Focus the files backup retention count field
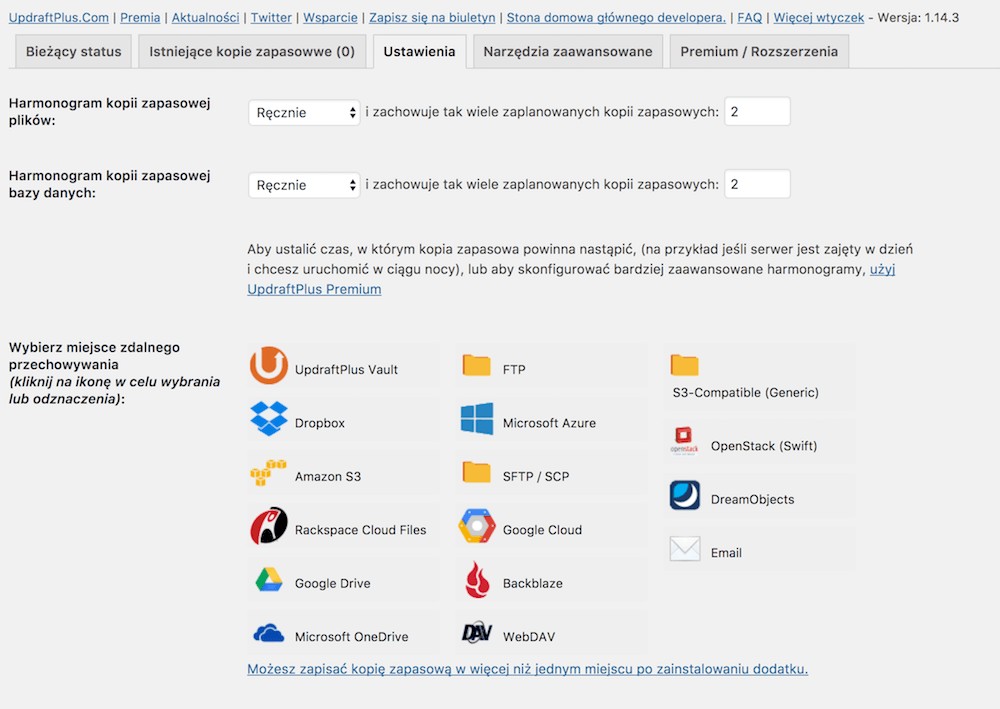Viewport: 1000px width, 709px height. pyautogui.click(x=757, y=112)
